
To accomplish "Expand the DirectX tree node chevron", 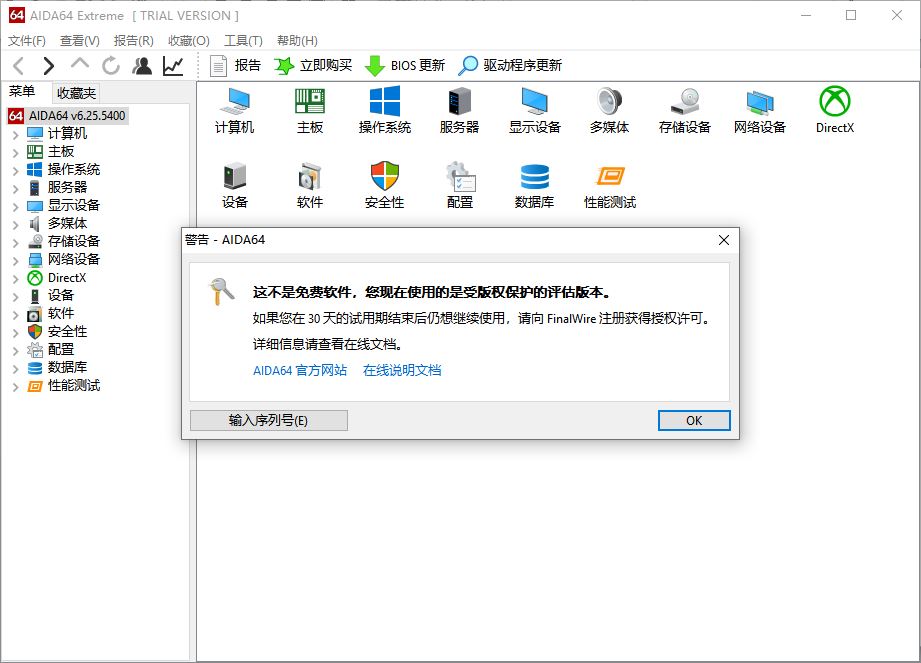I will pyautogui.click(x=15, y=278).
